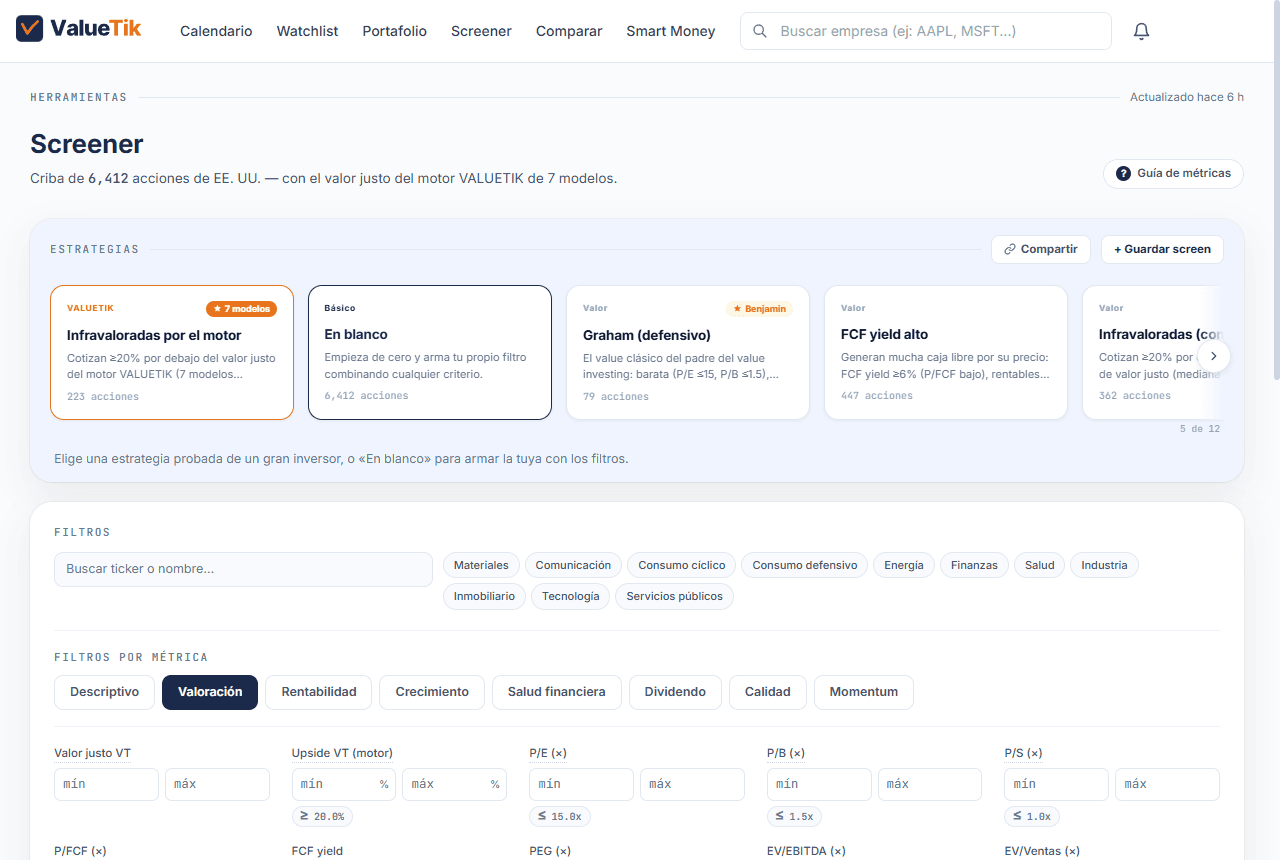Click the ValueTik logo icon

[30, 28]
